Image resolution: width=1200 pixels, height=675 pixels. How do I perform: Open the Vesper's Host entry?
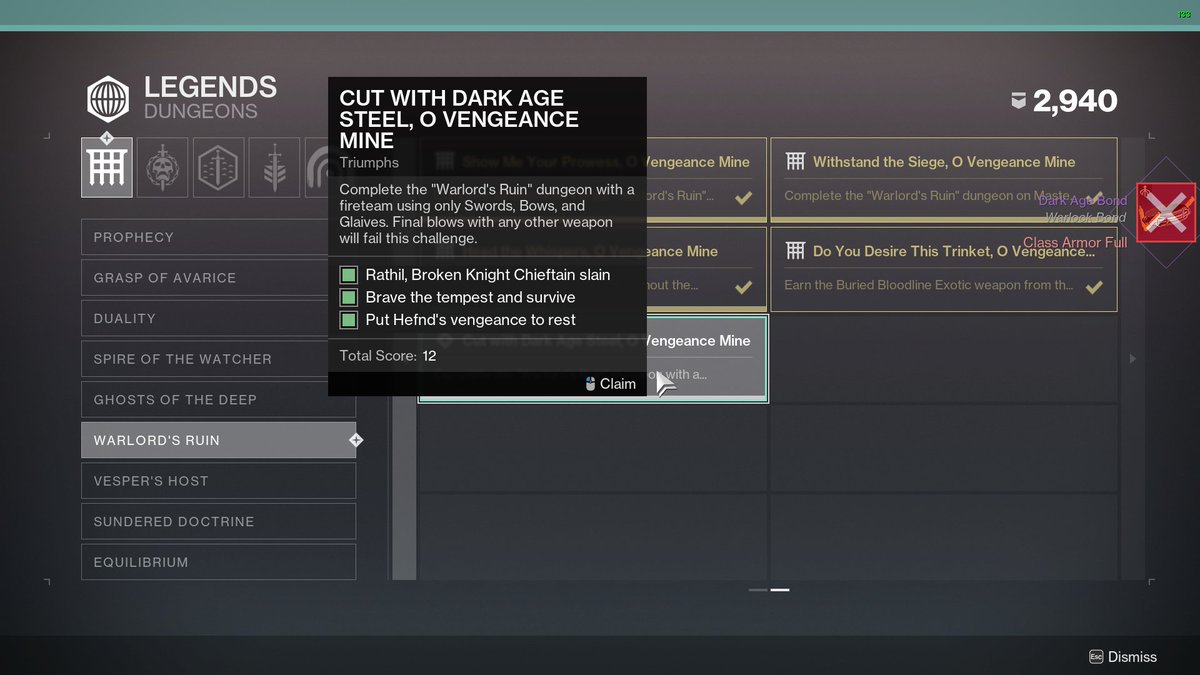coord(218,481)
